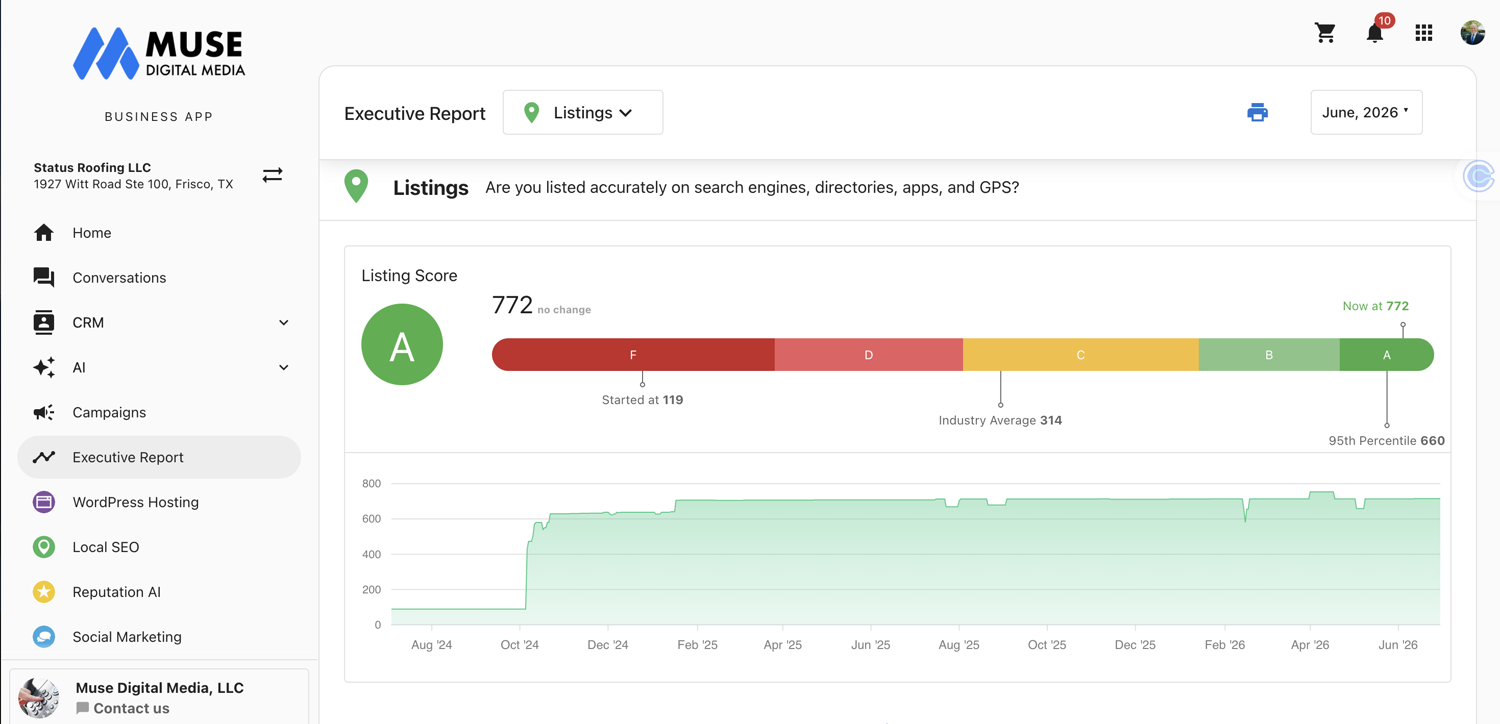Click the 'no change' label
This screenshot has width=1500, height=724.
(564, 310)
